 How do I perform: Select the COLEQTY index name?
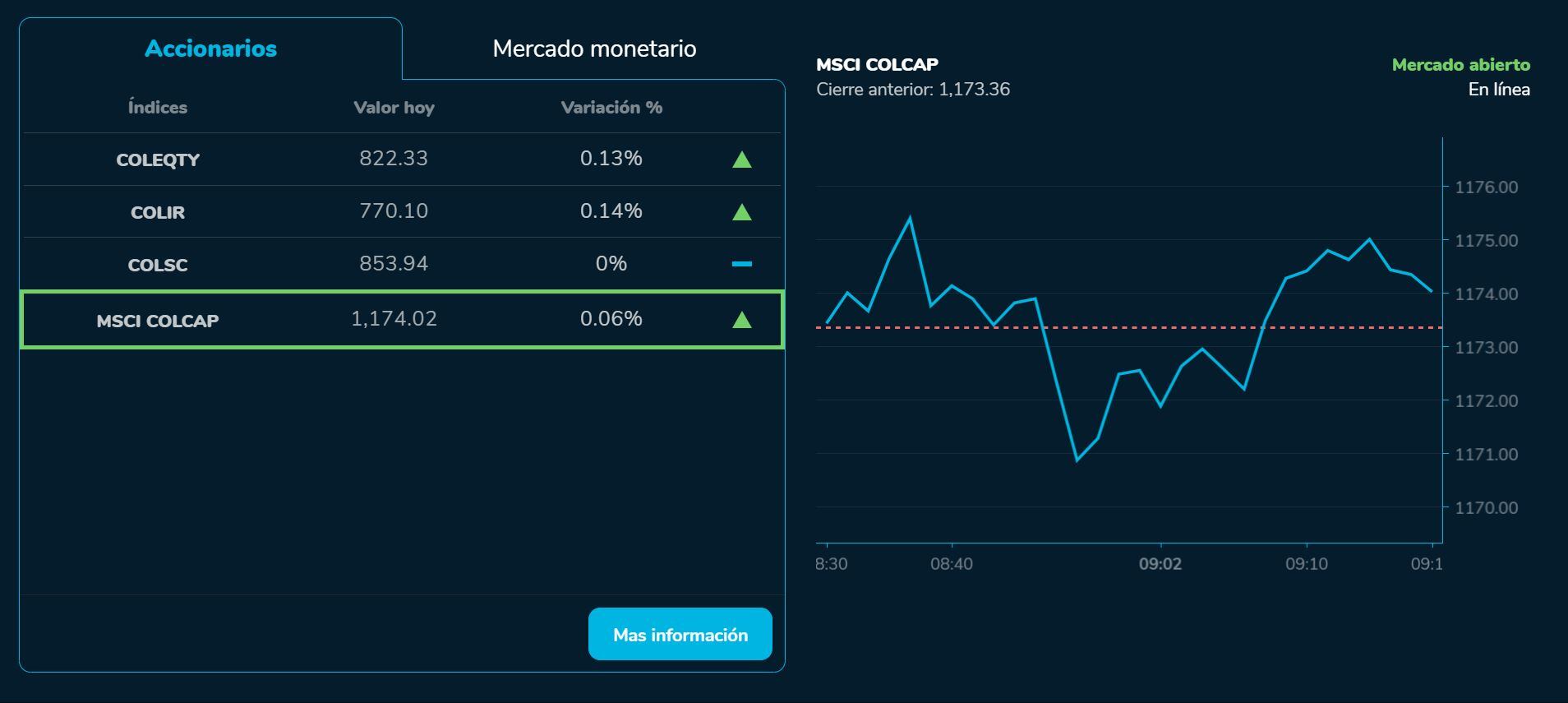coord(158,160)
